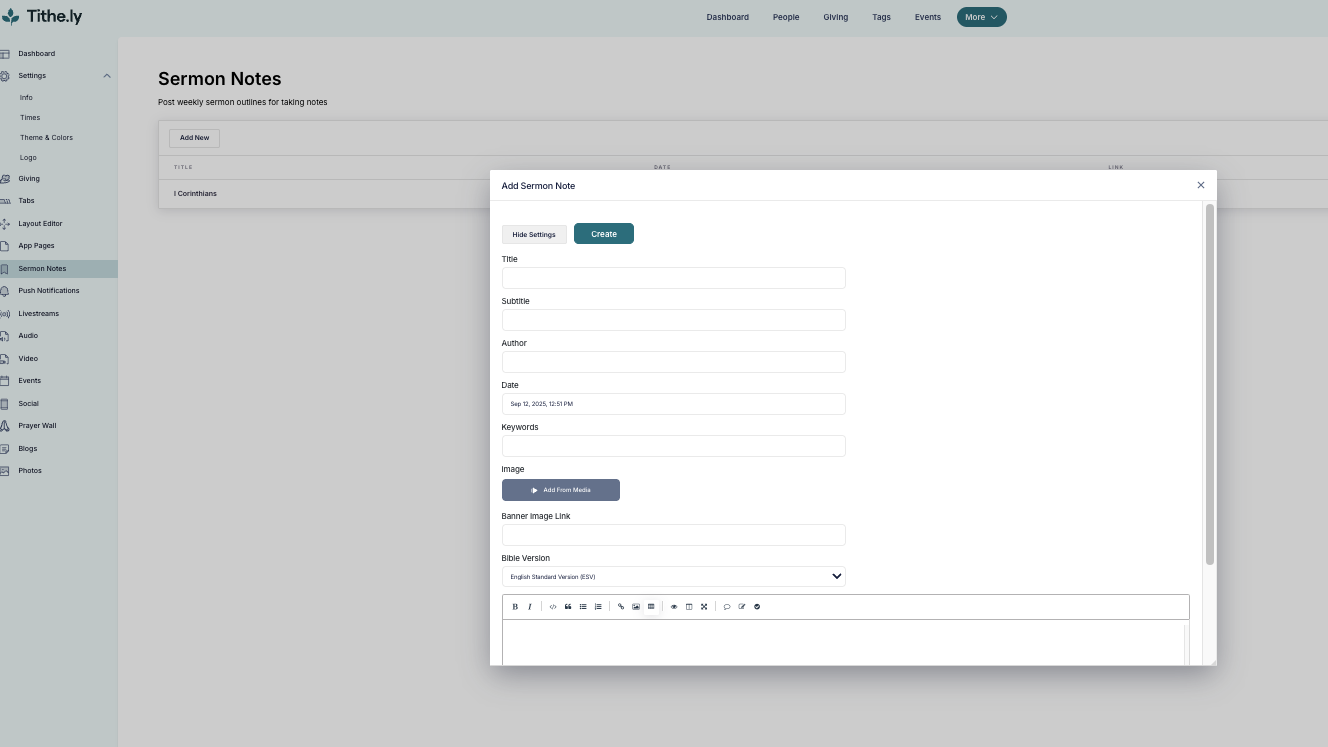
Task: Open Audio in the sidebar
Action: [x=28, y=335]
